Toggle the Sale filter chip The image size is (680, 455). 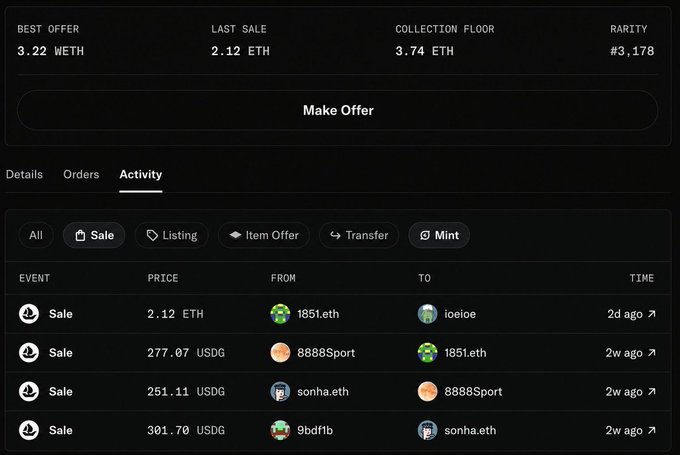coord(94,235)
